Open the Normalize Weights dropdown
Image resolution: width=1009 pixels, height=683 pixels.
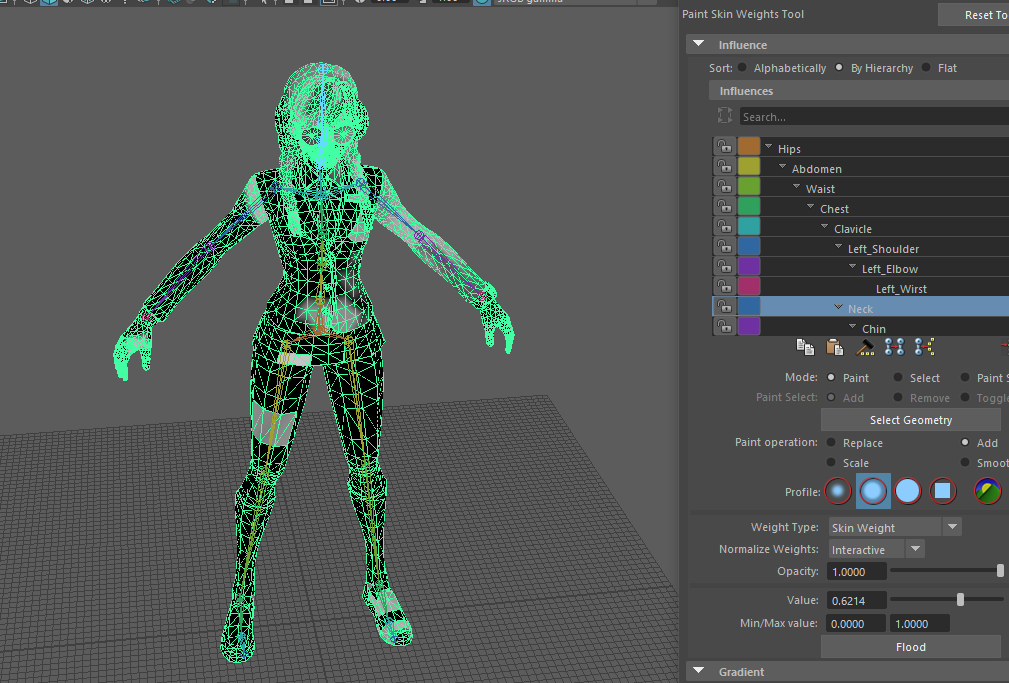916,549
